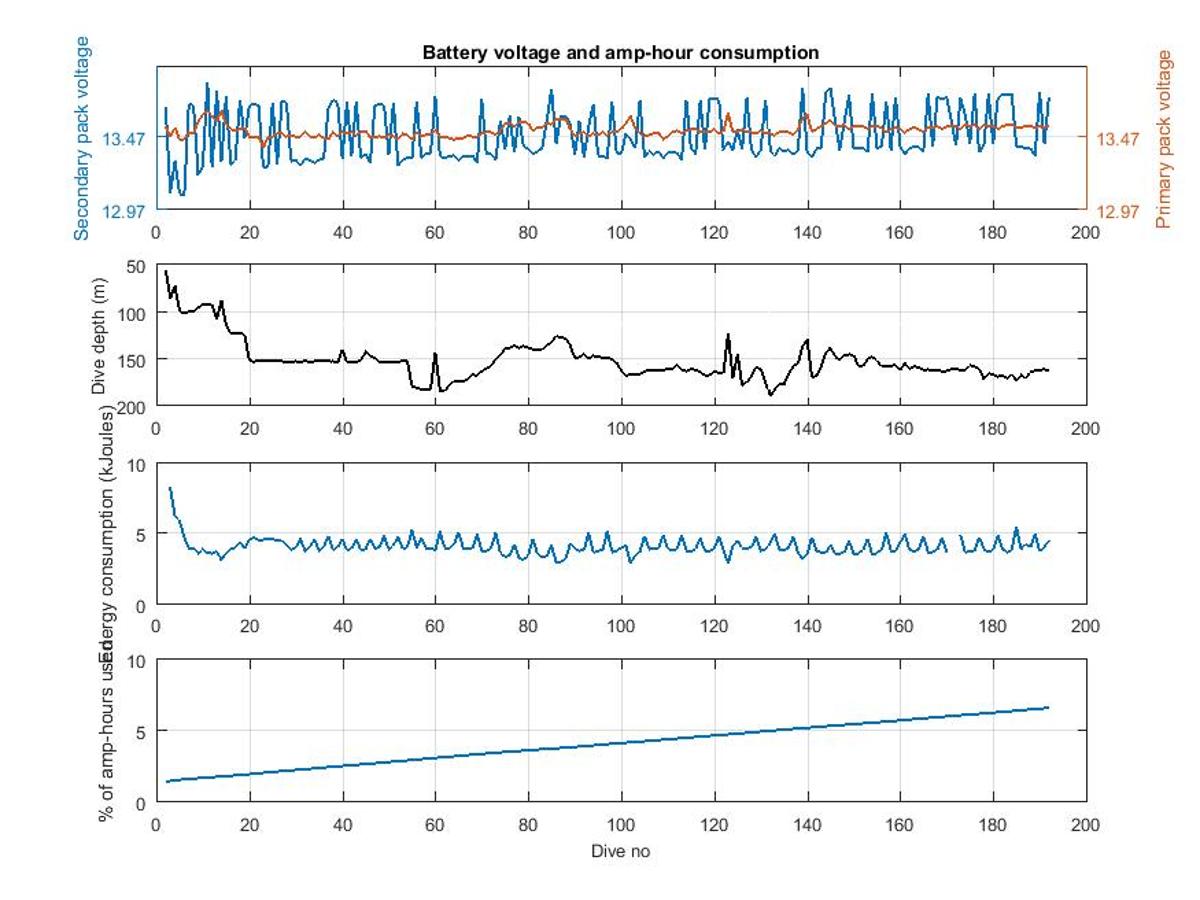Click the left 13.47 tick of secondary voltage

point(125,139)
